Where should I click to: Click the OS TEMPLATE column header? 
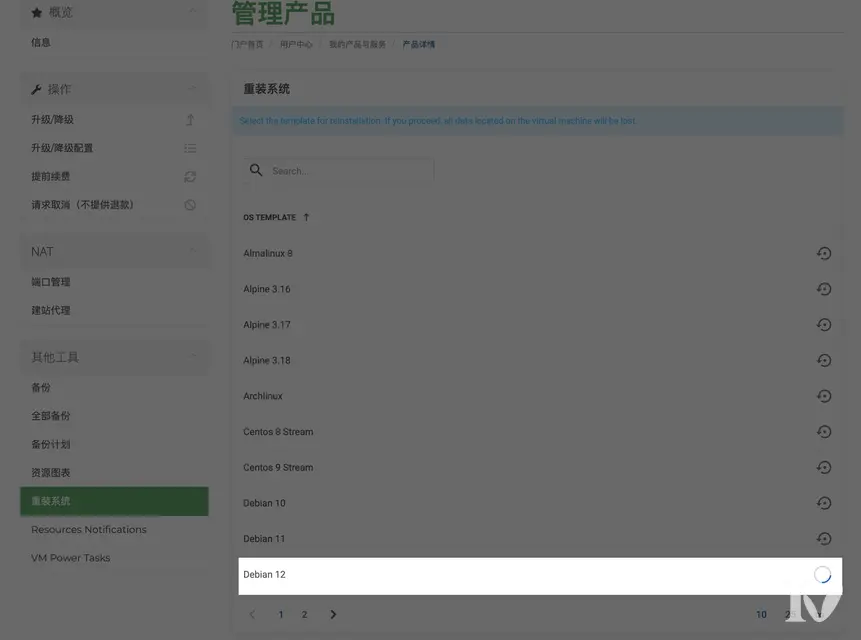click(270, 217)
